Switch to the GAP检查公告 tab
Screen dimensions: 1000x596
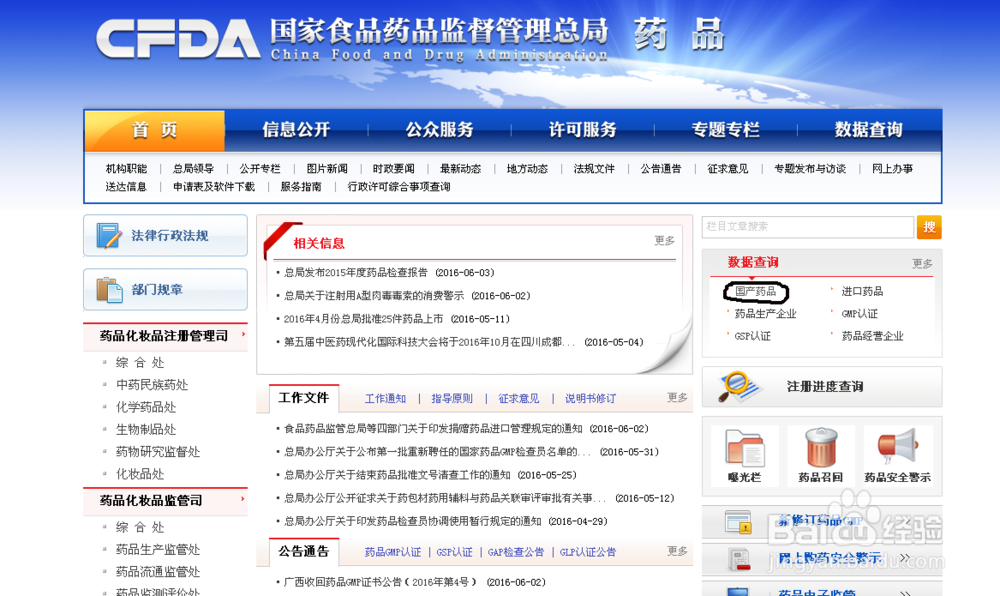[516, 552]
